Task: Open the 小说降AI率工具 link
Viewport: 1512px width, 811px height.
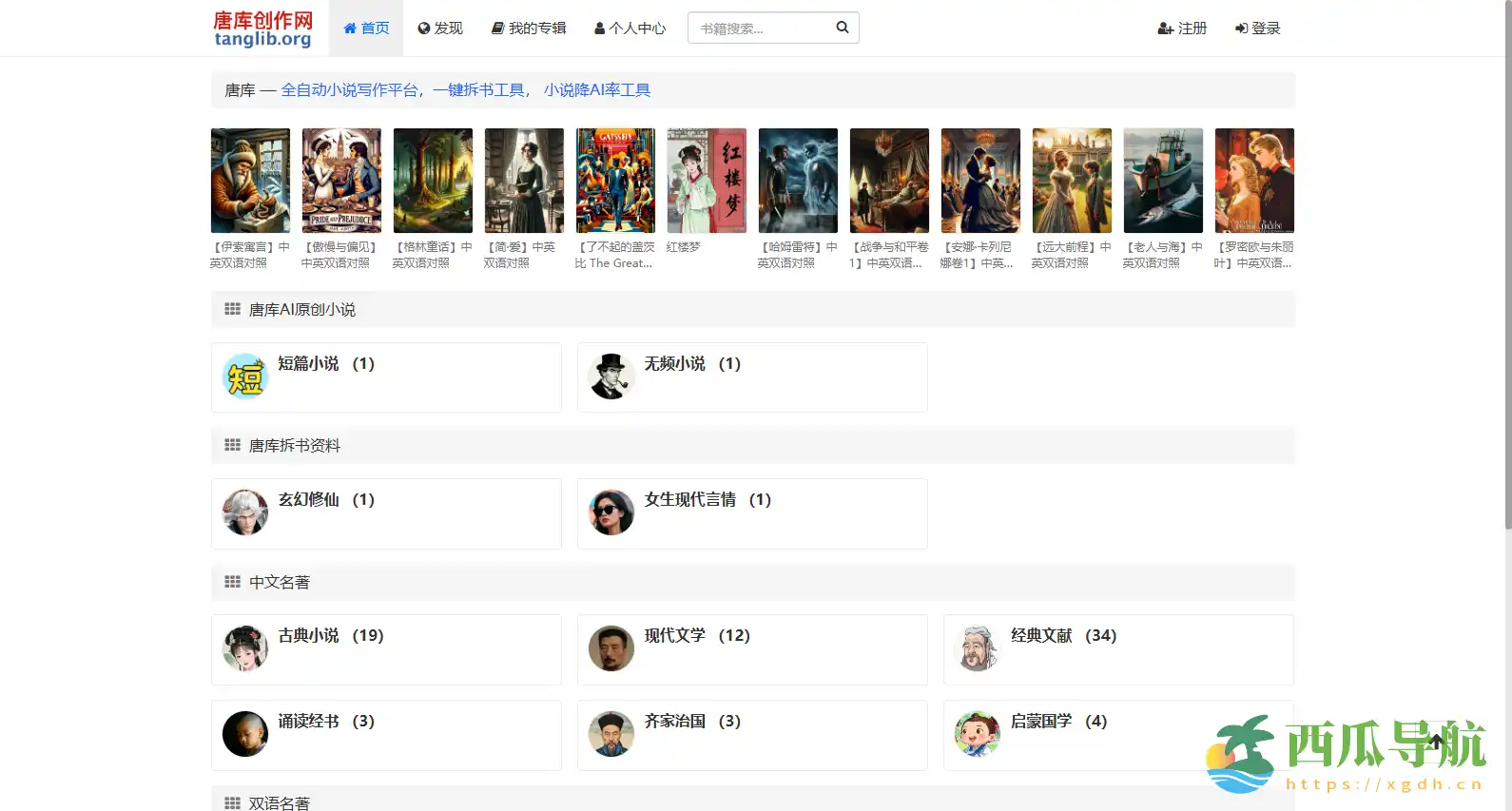Action: pos(597,90)
